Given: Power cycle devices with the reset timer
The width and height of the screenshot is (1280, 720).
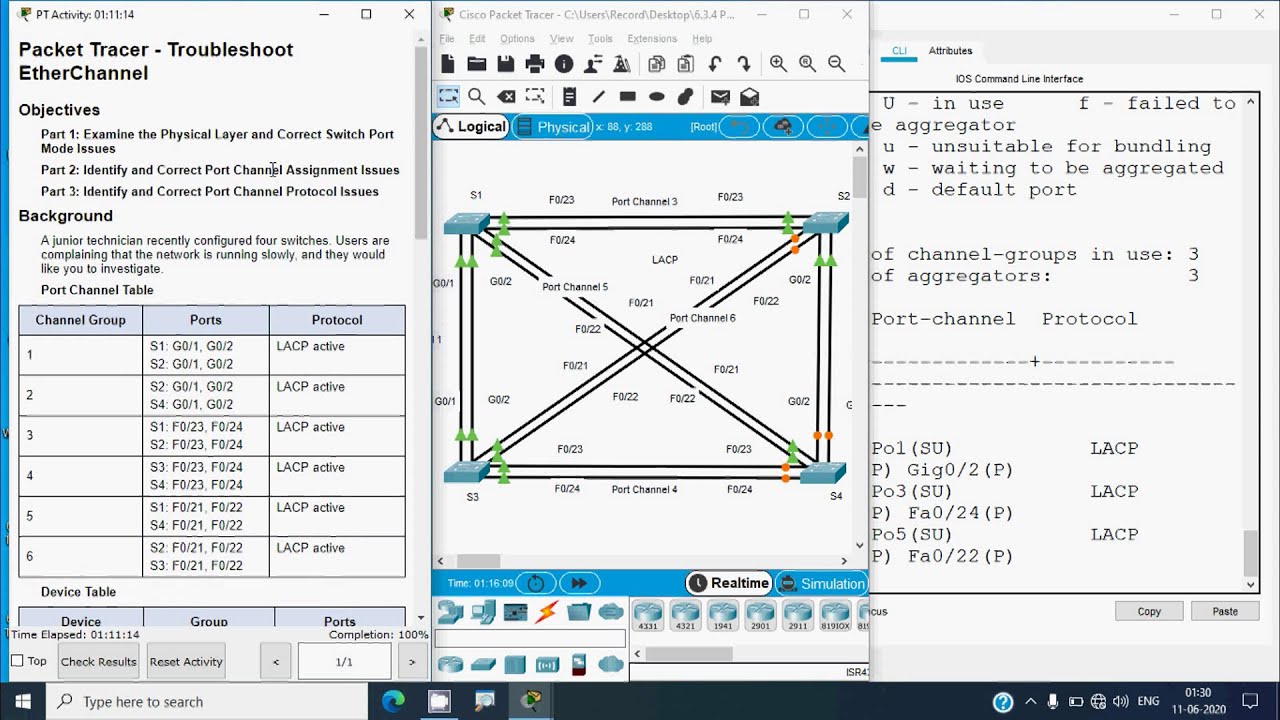Looking at the screenshot, I should coord(536,583).
